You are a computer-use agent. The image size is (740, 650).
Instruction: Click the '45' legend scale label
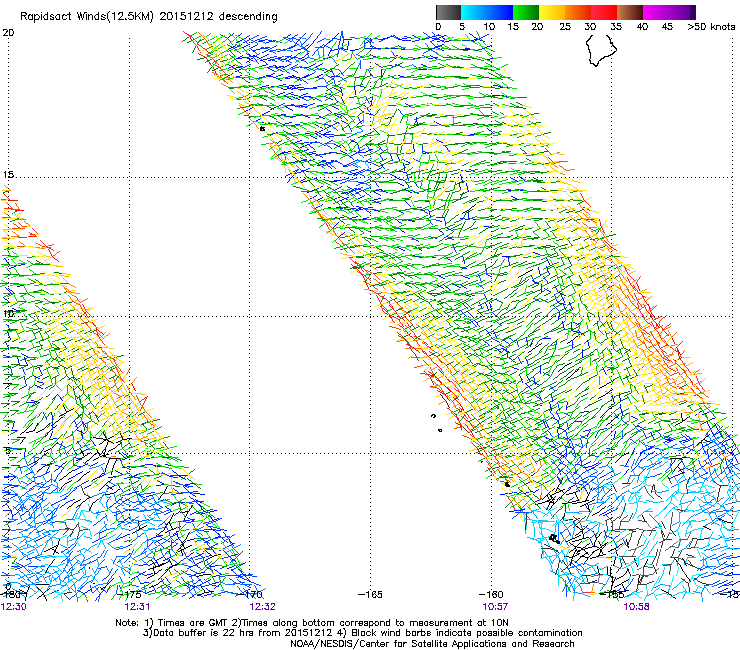click(x=666, y=27)
